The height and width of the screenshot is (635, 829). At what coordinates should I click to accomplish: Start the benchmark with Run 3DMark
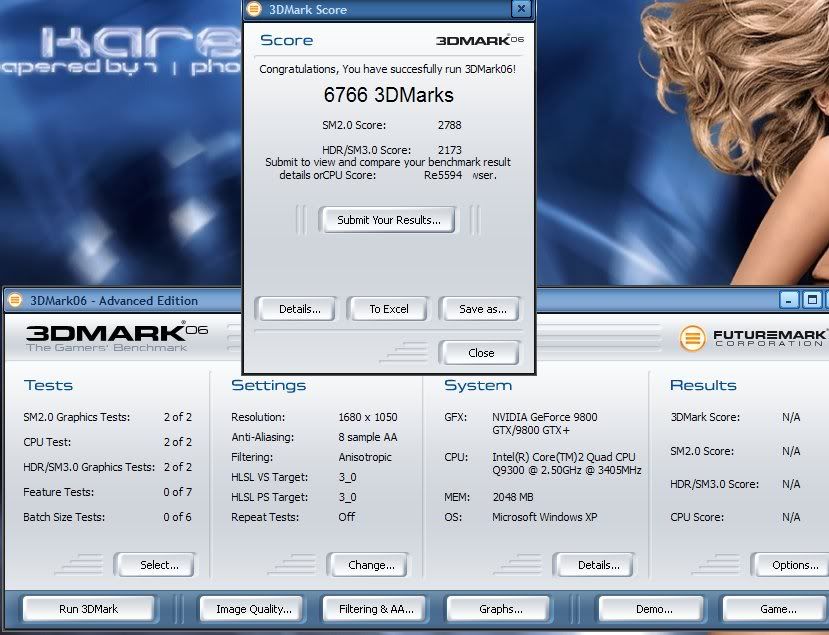point(89,609)
